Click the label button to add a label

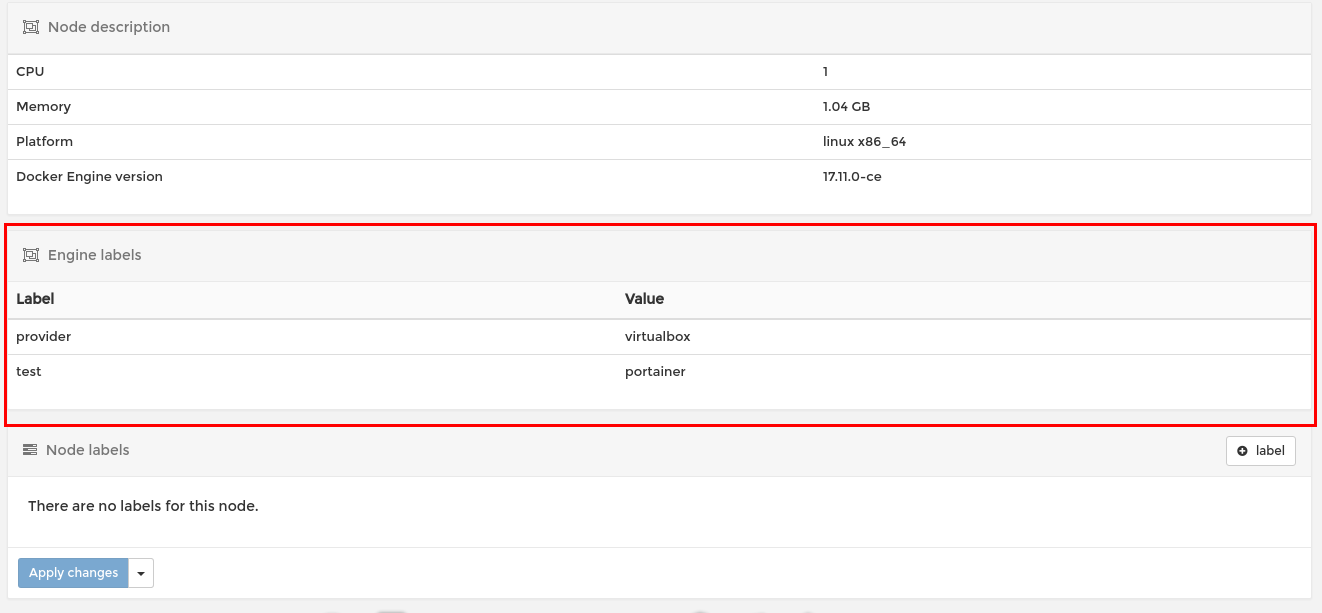(x=1260, y=451)
